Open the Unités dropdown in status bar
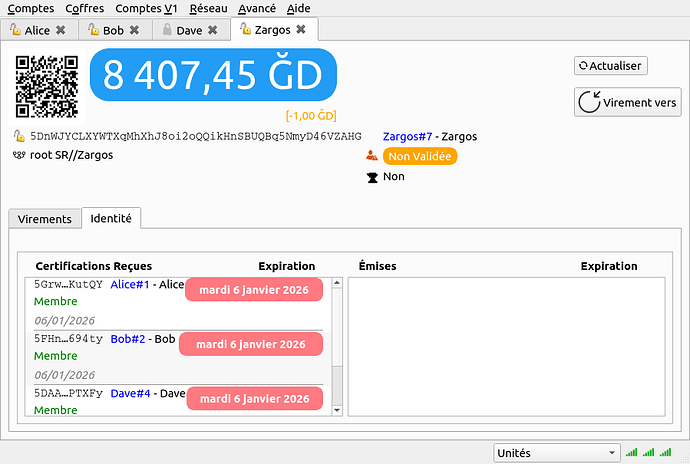The width and height of the screenshot is (690, 464). pyautogui.click(x=556, y=453)
